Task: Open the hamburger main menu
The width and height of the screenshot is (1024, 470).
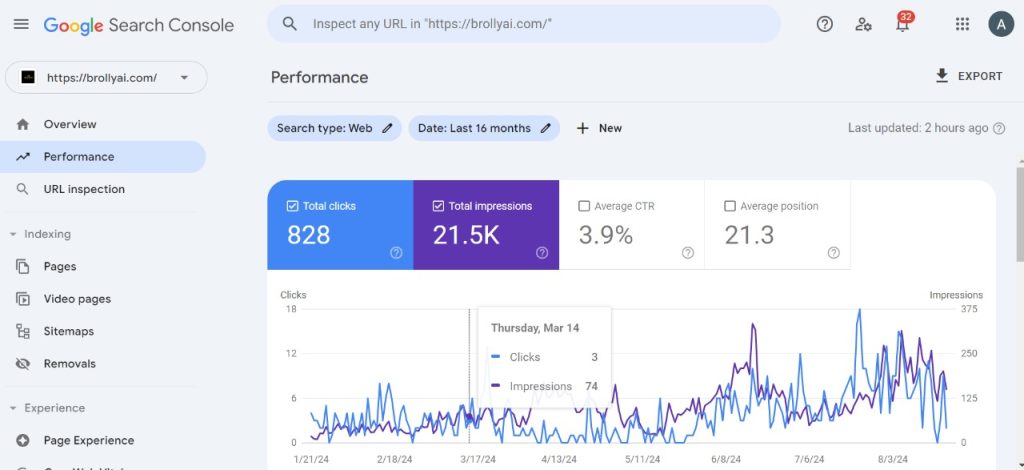Action: pyautogui.click(x=21, y=24)
